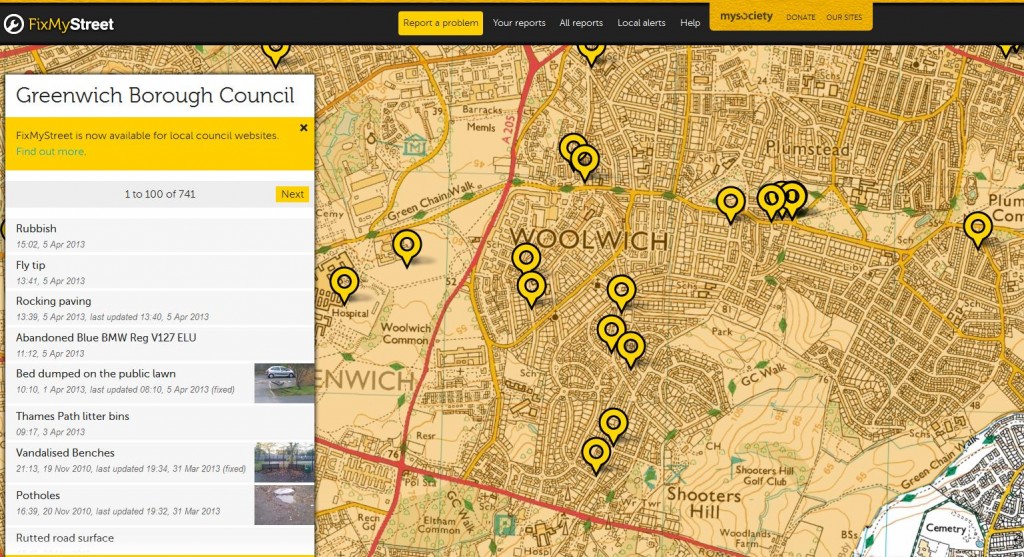The width and height of the screenshot is (1024, 557).
Task: Go to Next page of reports
Action: pos(292,194)
